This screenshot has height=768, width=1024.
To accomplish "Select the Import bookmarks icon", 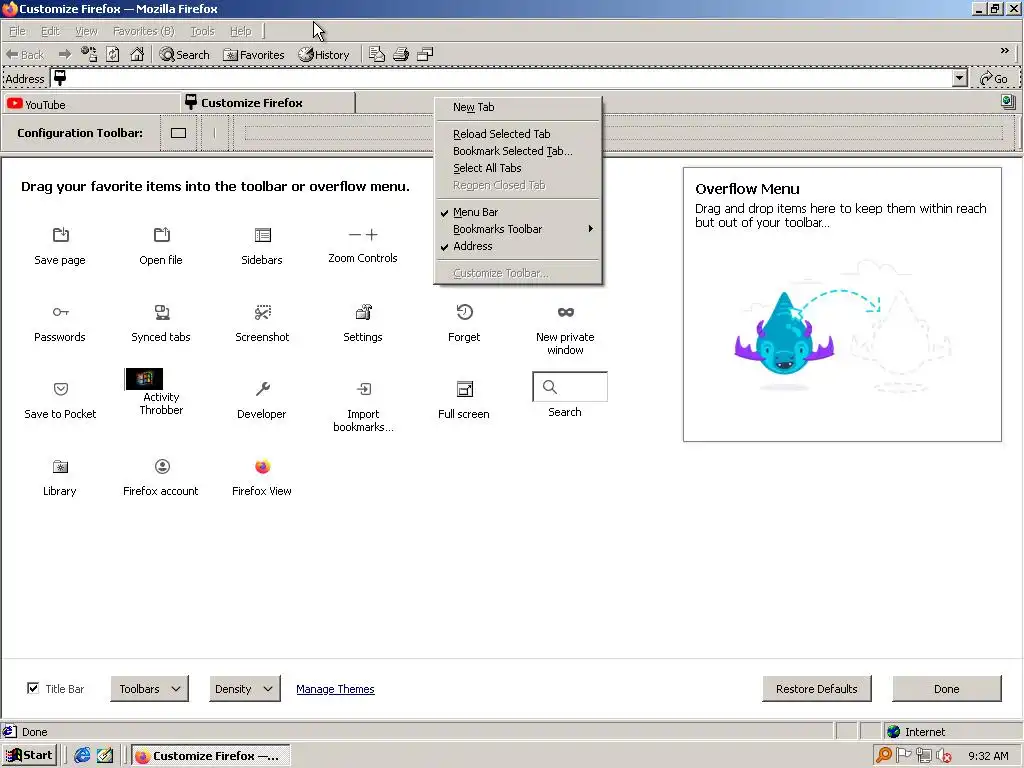I will pos(363,389).
